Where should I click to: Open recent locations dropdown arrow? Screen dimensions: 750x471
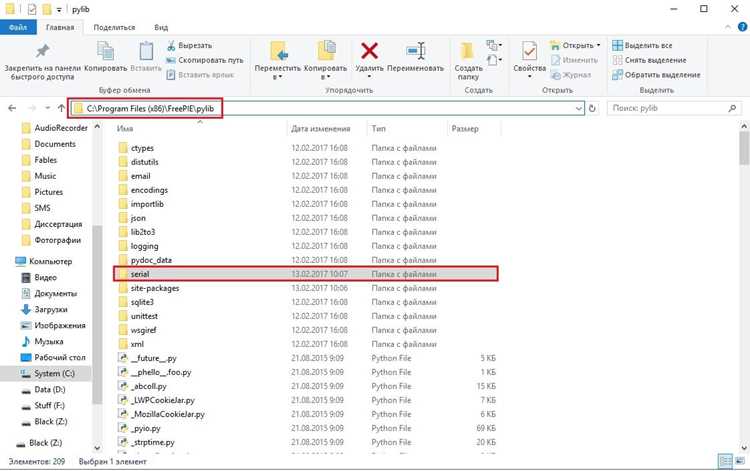[x=47, y=109]
